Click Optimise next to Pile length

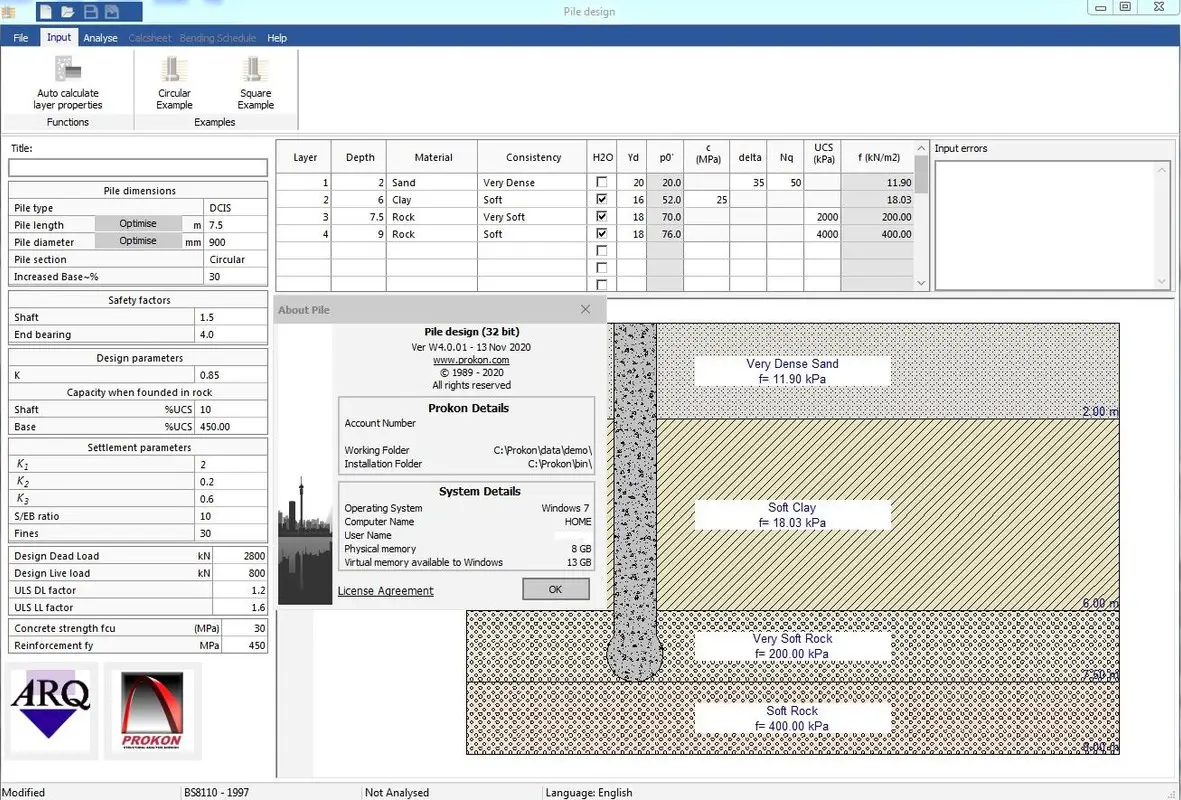[x=138, y=224]
